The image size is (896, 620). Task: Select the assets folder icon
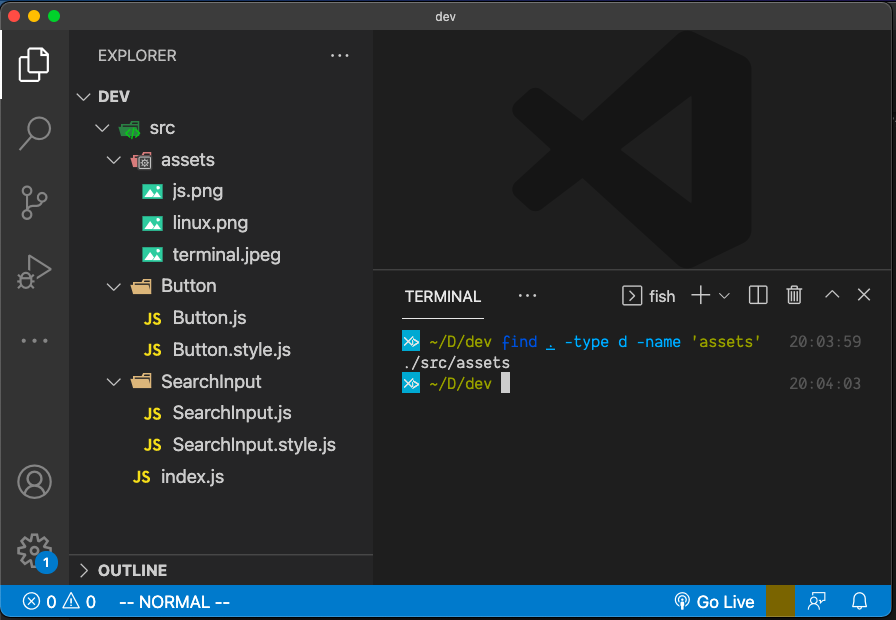tap(141, 161)
